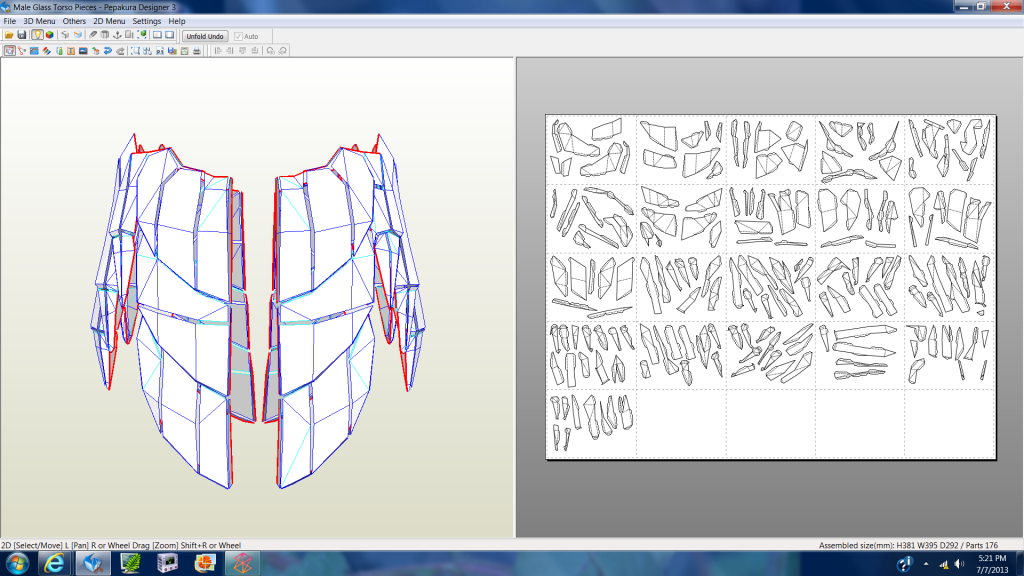Click the orange-framed page icon
Viewport: 1024px width, 576px height.
(x=185, y=50)
